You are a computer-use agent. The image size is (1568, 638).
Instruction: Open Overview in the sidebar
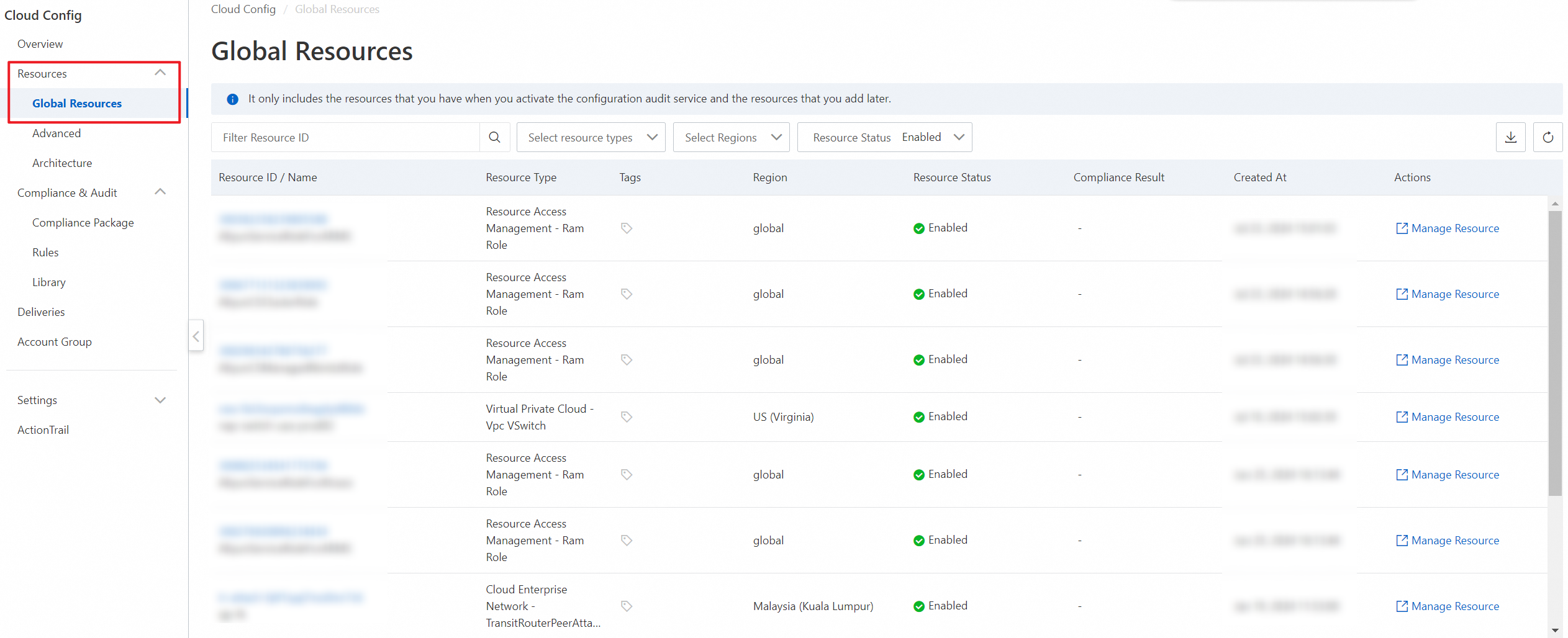40,44
